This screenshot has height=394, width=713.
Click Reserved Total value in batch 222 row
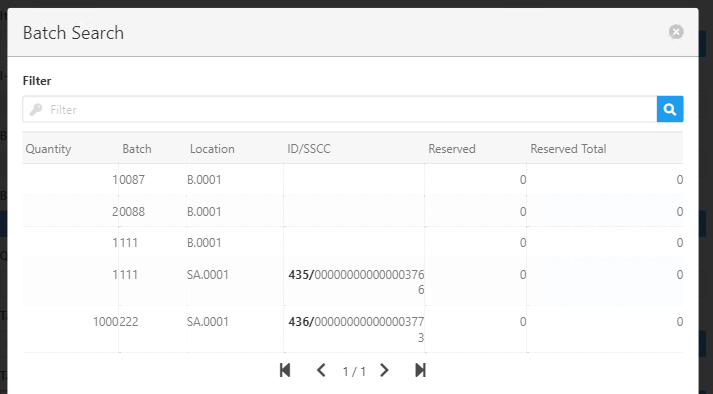pyautogui.click(x=679, y=322)
